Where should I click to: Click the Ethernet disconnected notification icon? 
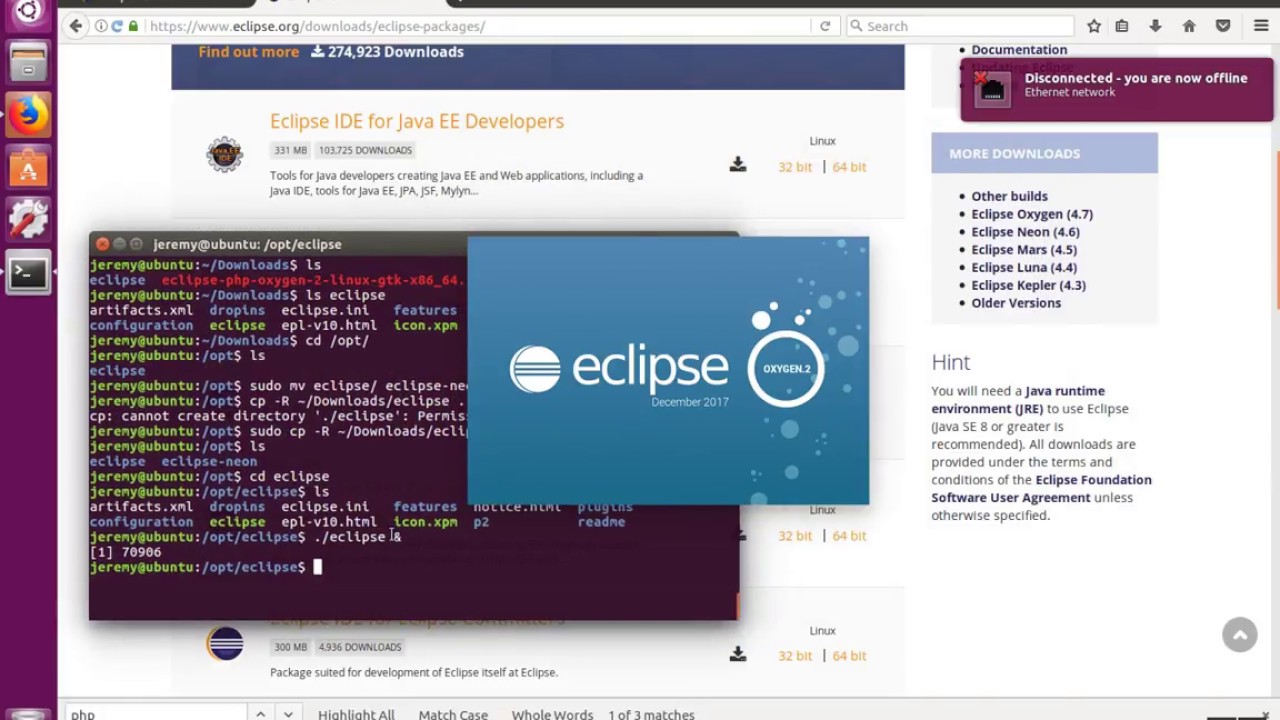click(992, 88)
